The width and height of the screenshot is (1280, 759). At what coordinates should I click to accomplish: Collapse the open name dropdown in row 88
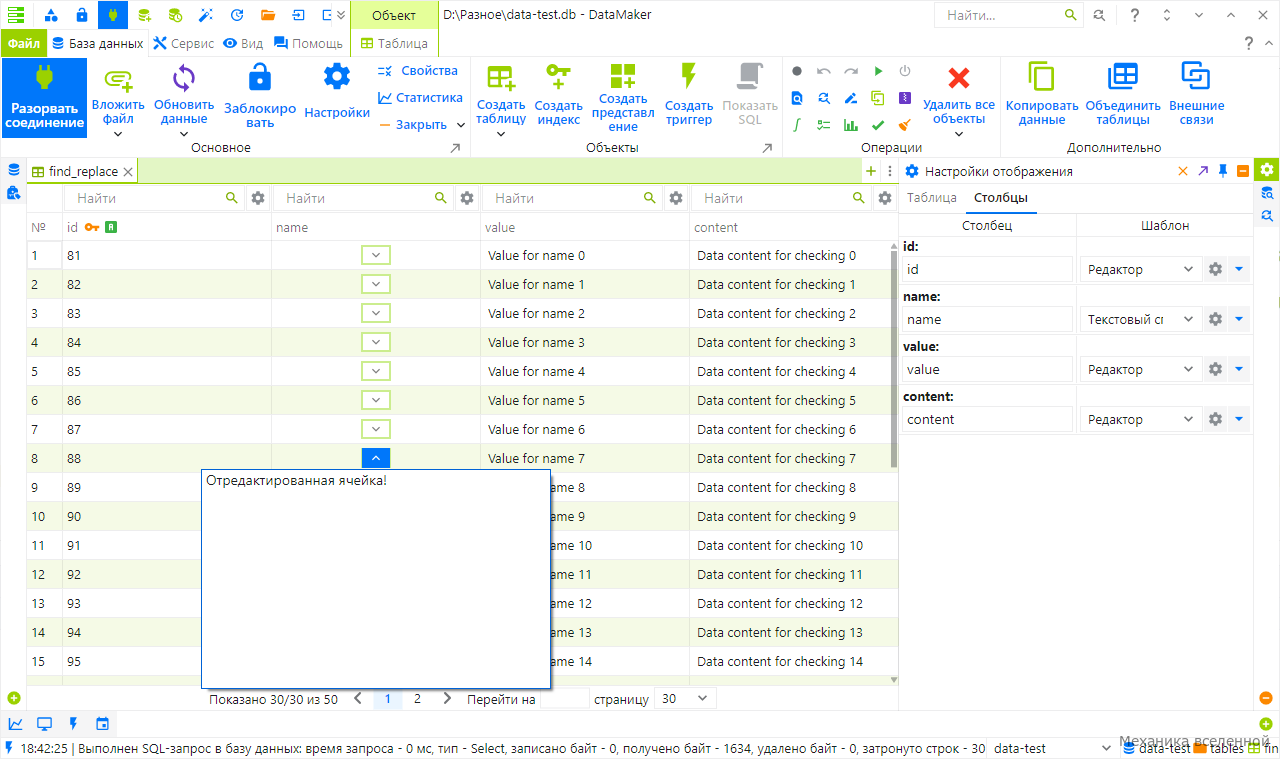(376, 458)
